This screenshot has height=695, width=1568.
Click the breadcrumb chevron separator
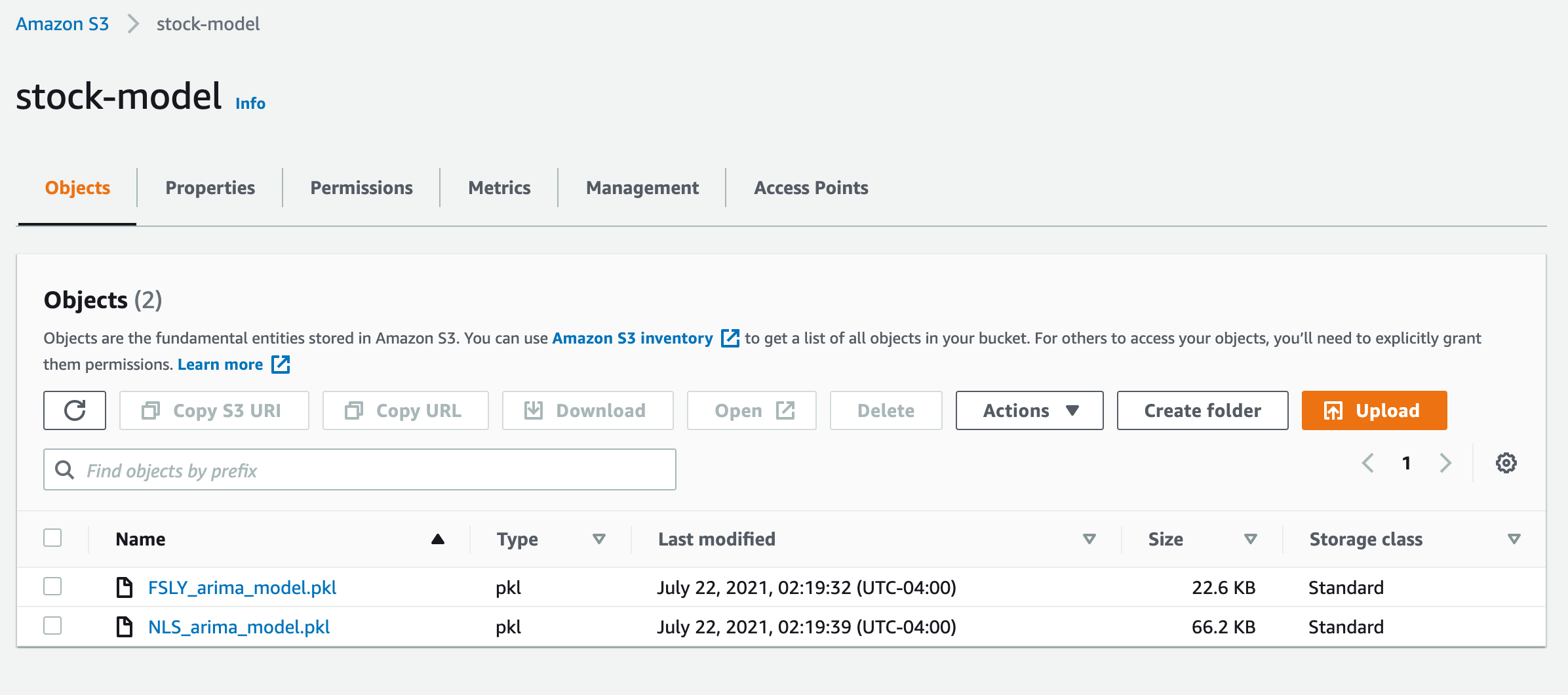pyautogui.click(x=133, y=24)
